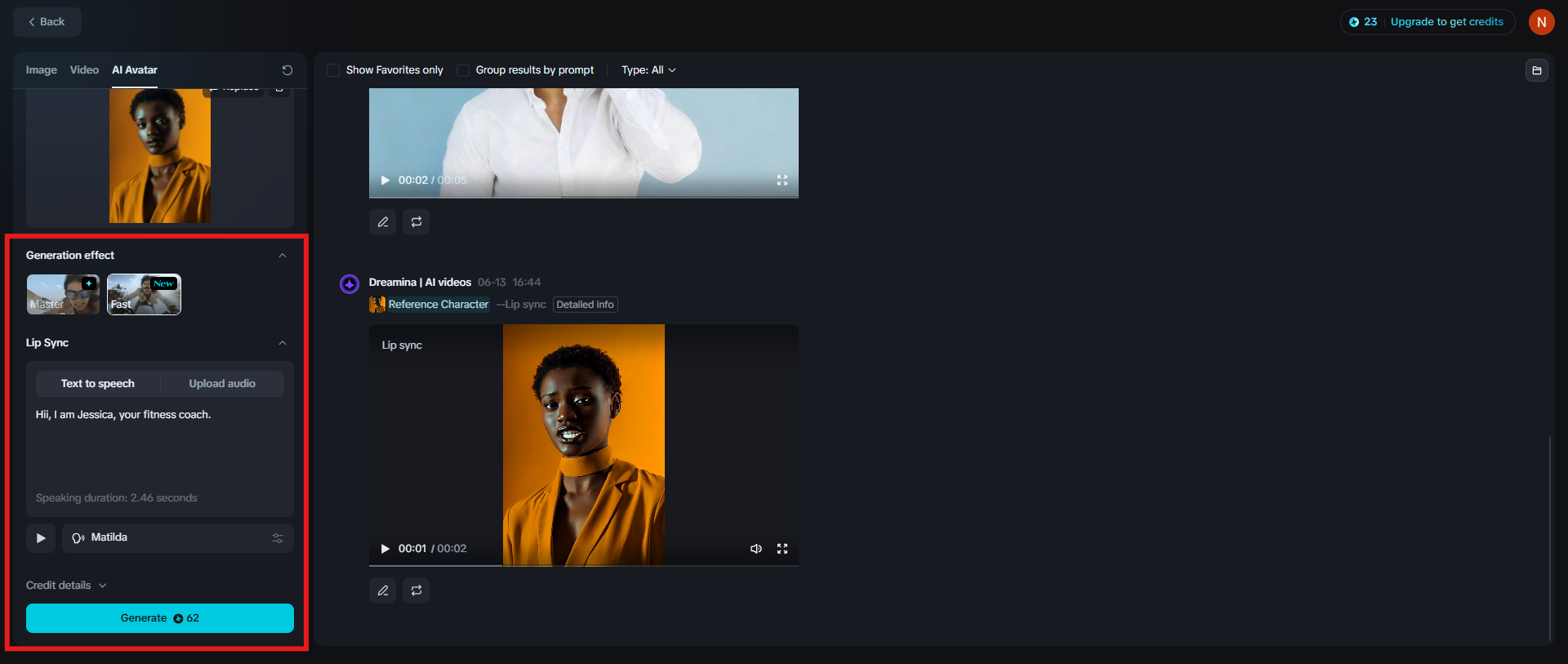Screen dimensions: 1568x664
Task: Click regenerate icon under the Lip sync video
Action: [416, 590]
